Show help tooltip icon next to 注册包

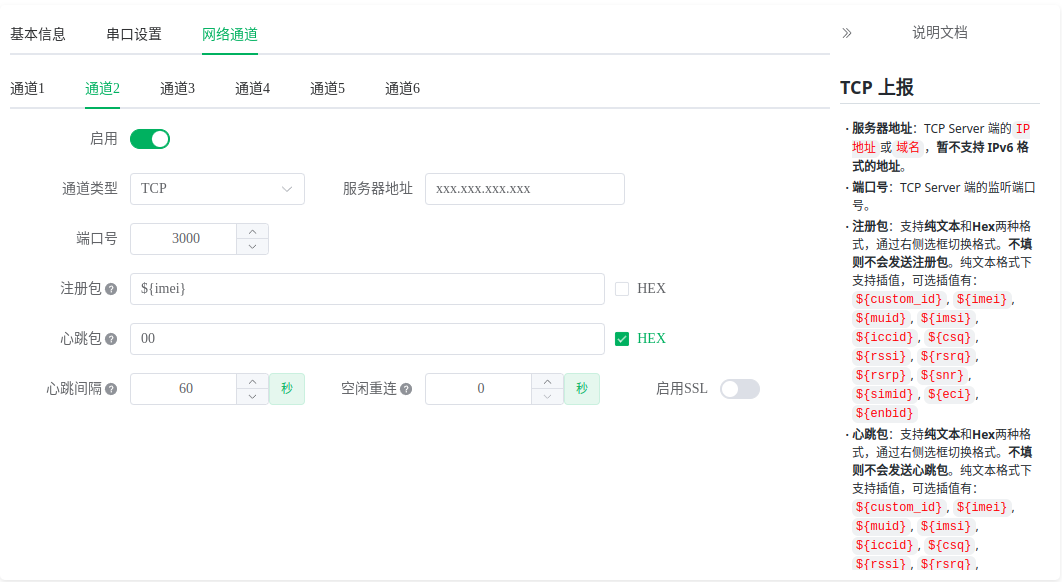pyautogui.click(x=111, y=289)
